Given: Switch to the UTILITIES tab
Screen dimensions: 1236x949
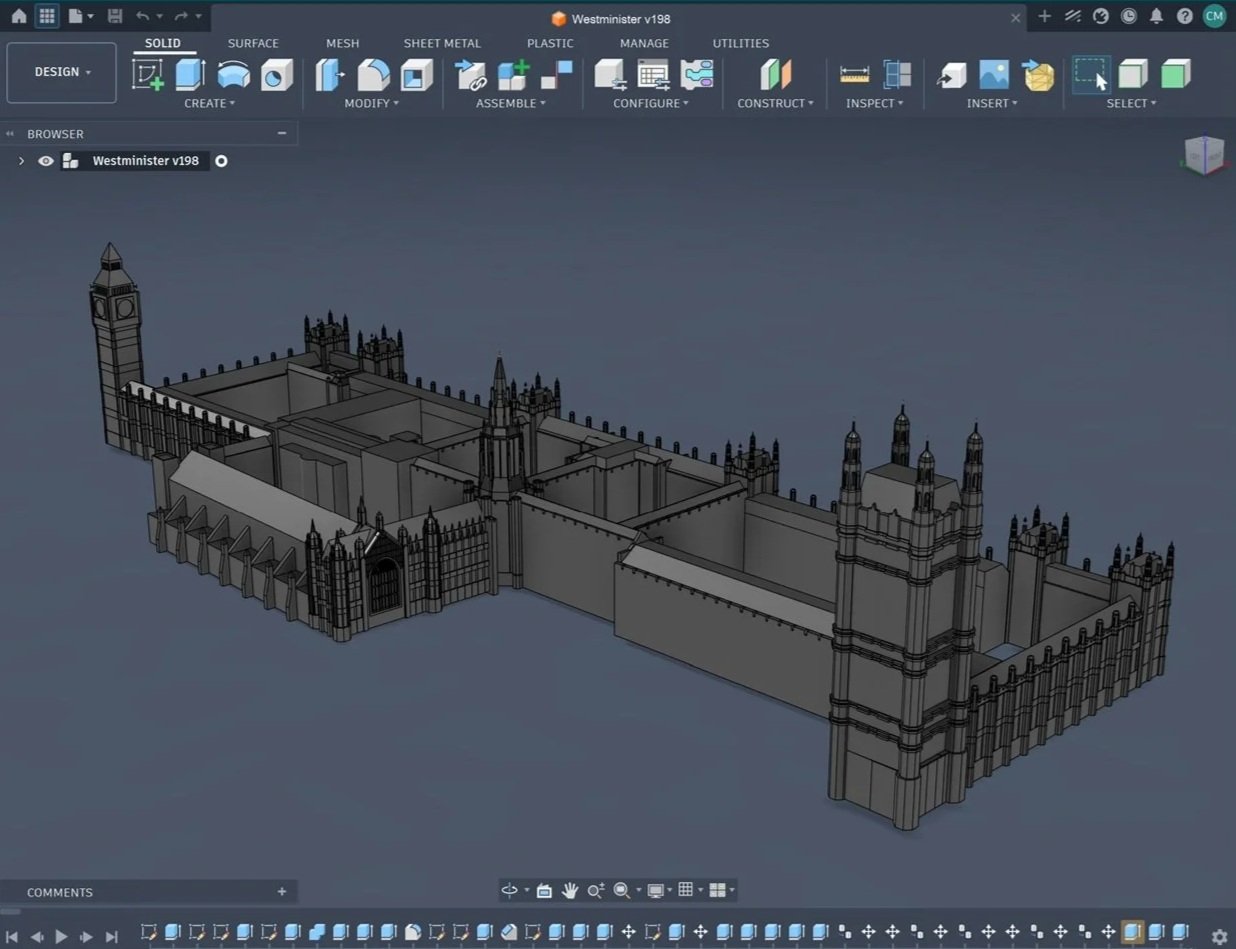Looking at the screenshot, I should [x=741, y=43].
